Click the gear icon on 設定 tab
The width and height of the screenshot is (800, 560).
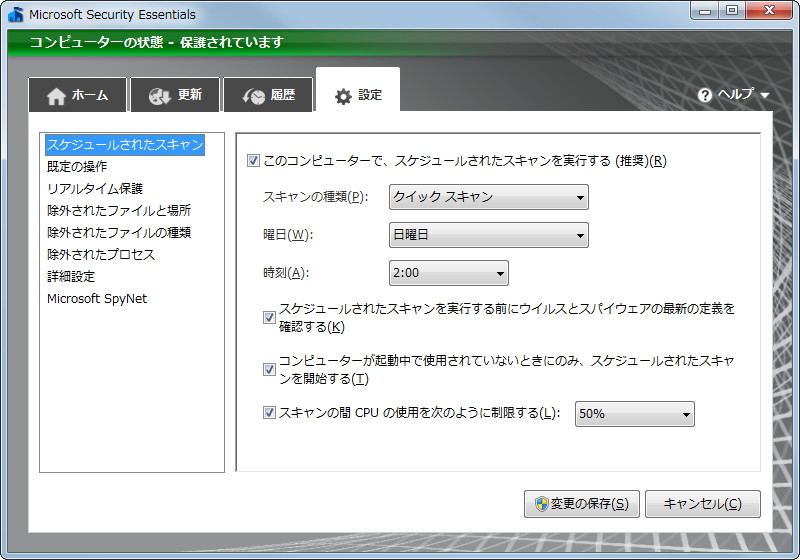(x=343, y=96)
